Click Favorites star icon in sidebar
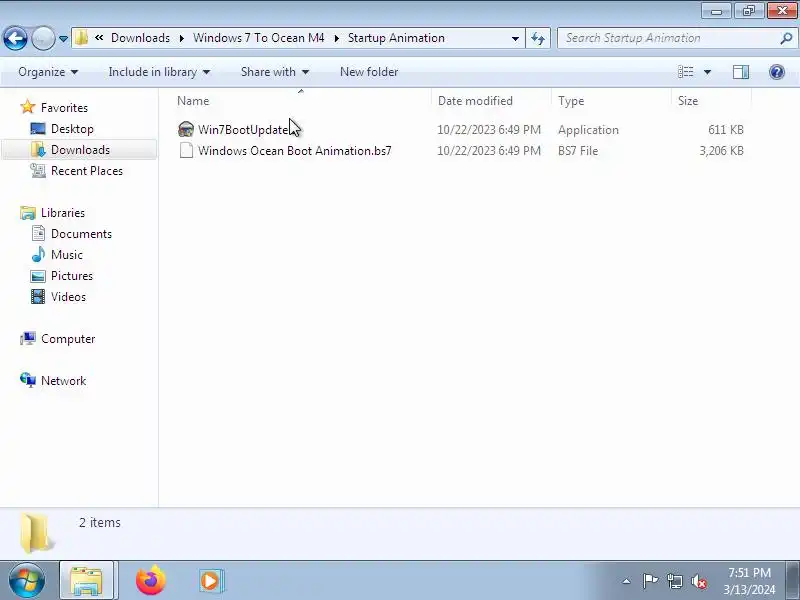Screen dimensions: 800x600 [x=28, y=107]
